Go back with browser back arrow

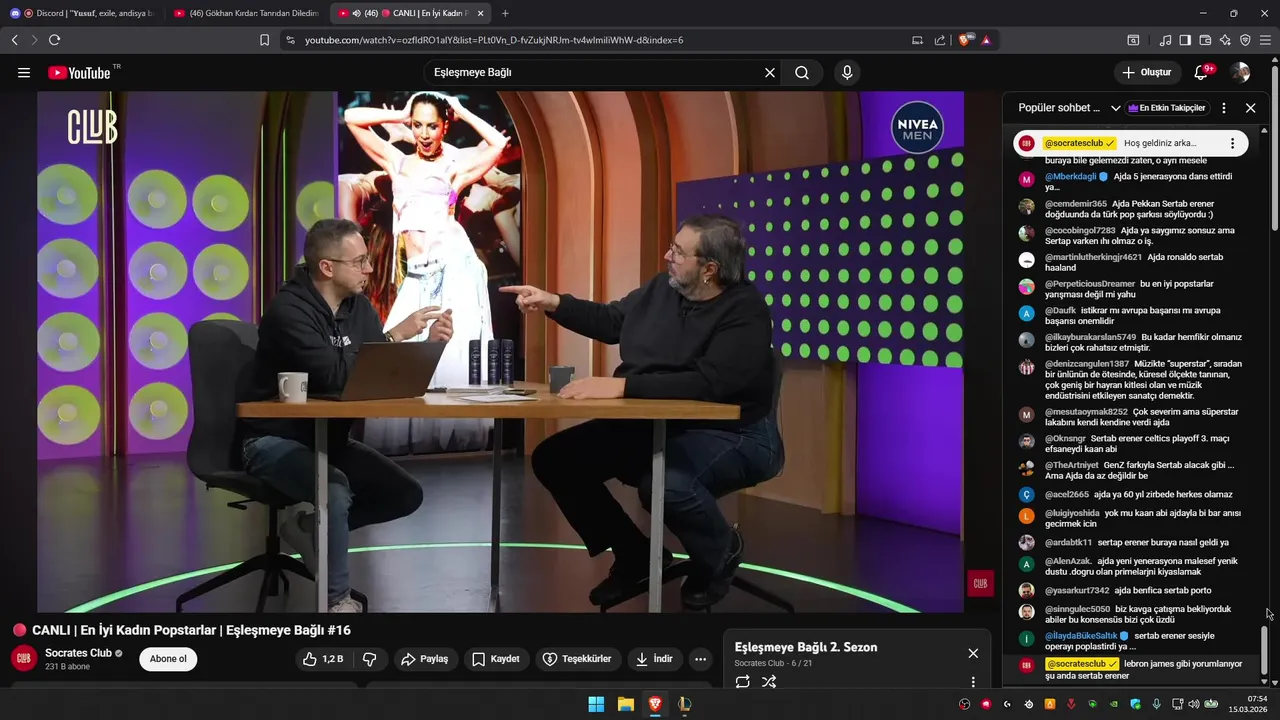14,40
